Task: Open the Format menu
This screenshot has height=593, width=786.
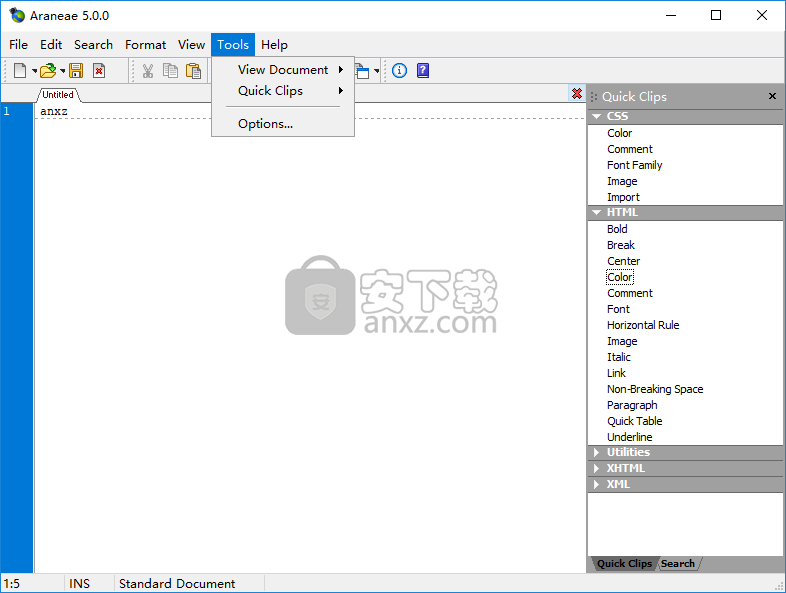Action: pyautogui.click(x=145, y=45)
